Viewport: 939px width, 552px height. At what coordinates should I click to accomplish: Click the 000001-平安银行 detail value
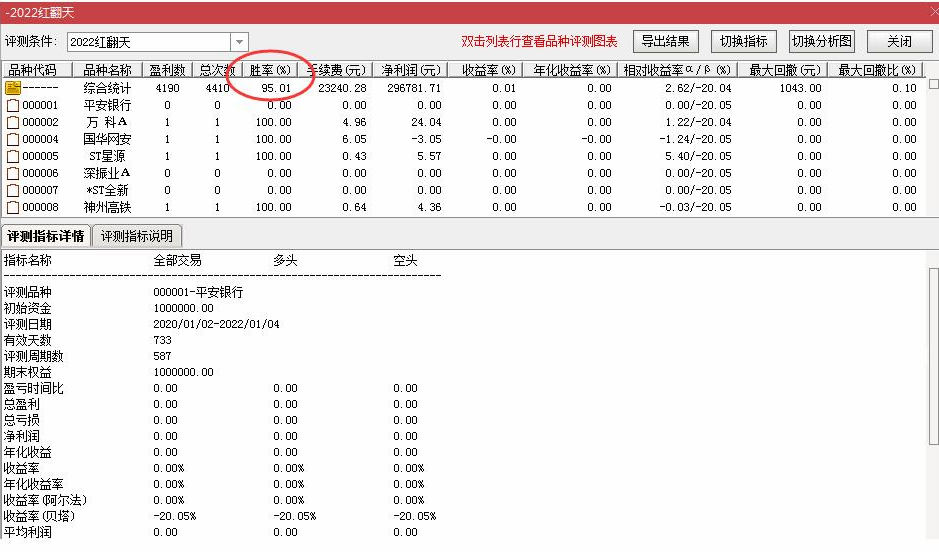tap(198, 292)
